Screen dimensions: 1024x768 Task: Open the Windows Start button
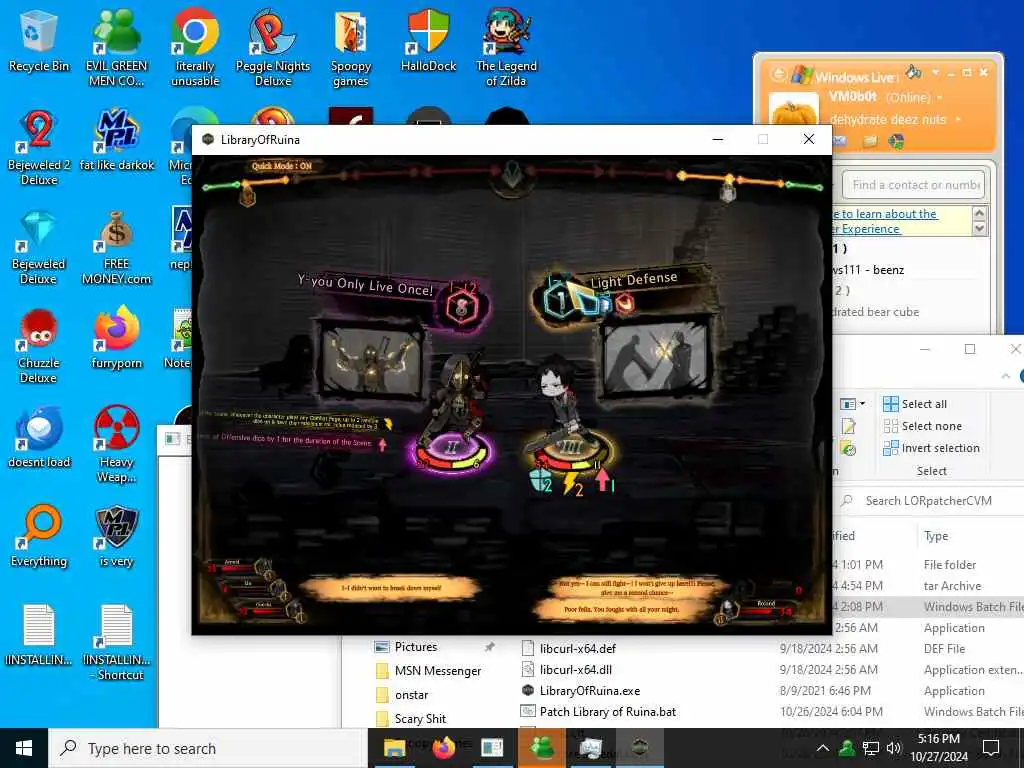[24, 748]
